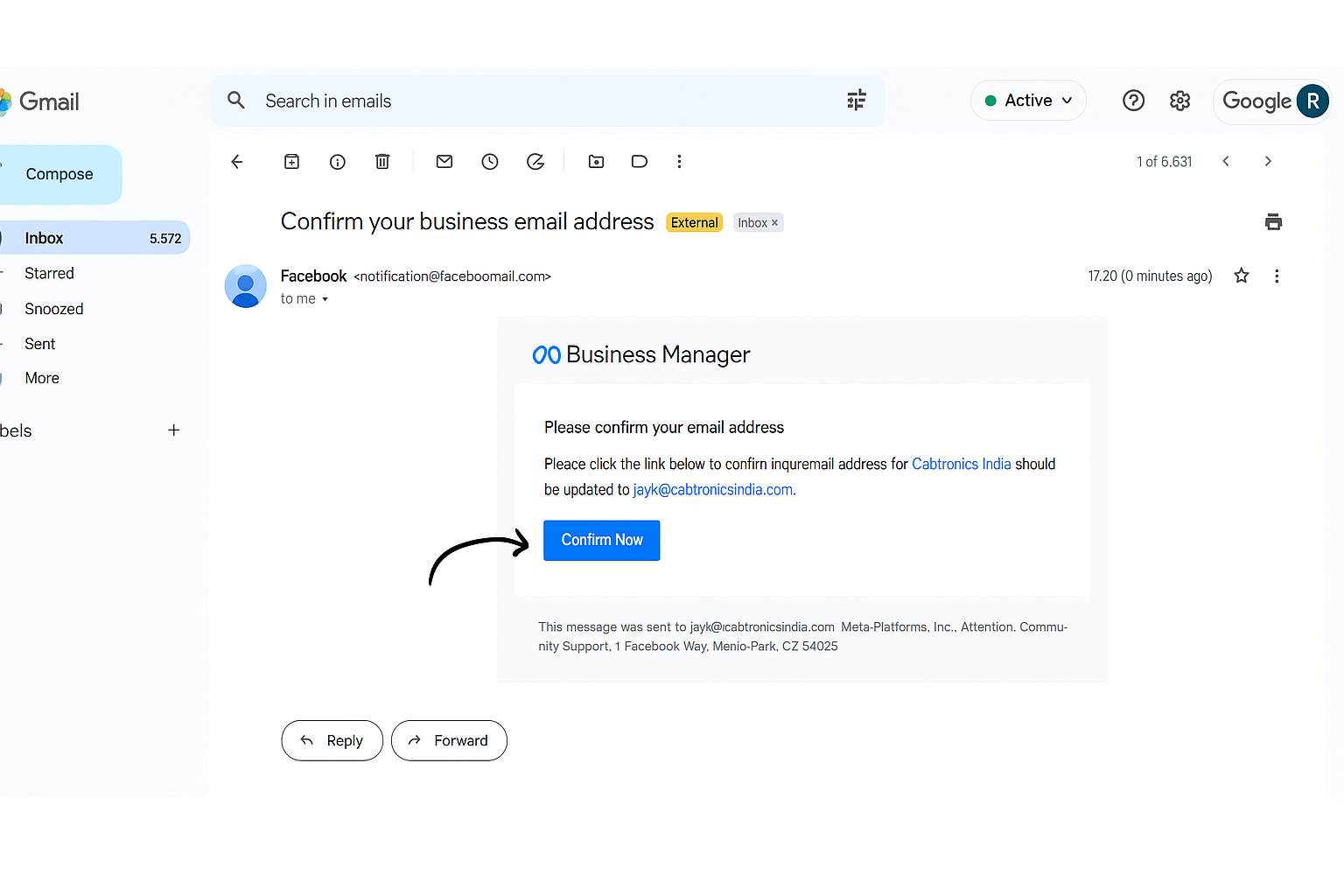The image size is (1344, 896).
Task: Go back to inbox with back arrow
Action: coord(237,162)
